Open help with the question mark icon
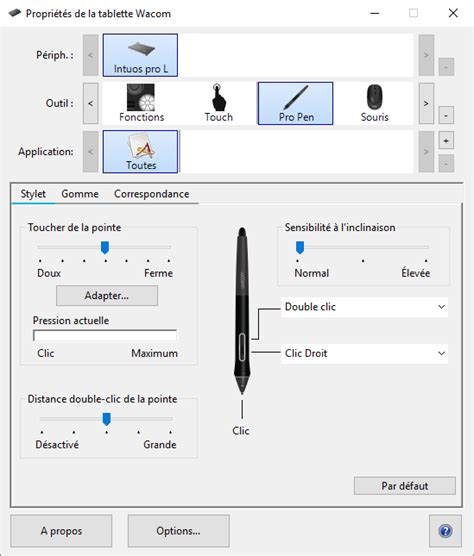Screen dimensions: 474x556 [445, 531]
